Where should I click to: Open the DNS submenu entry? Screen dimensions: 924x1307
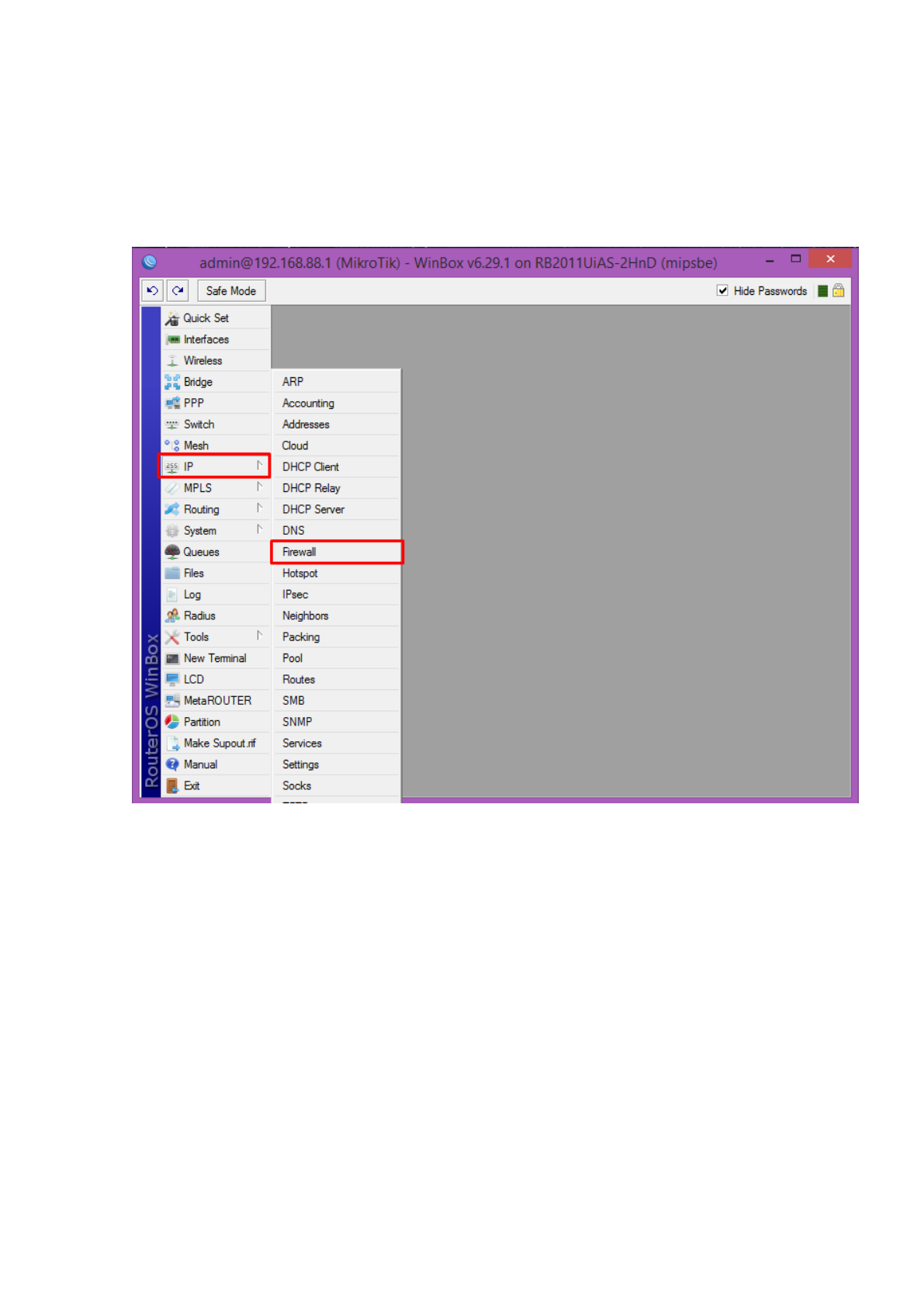(337, 531)
